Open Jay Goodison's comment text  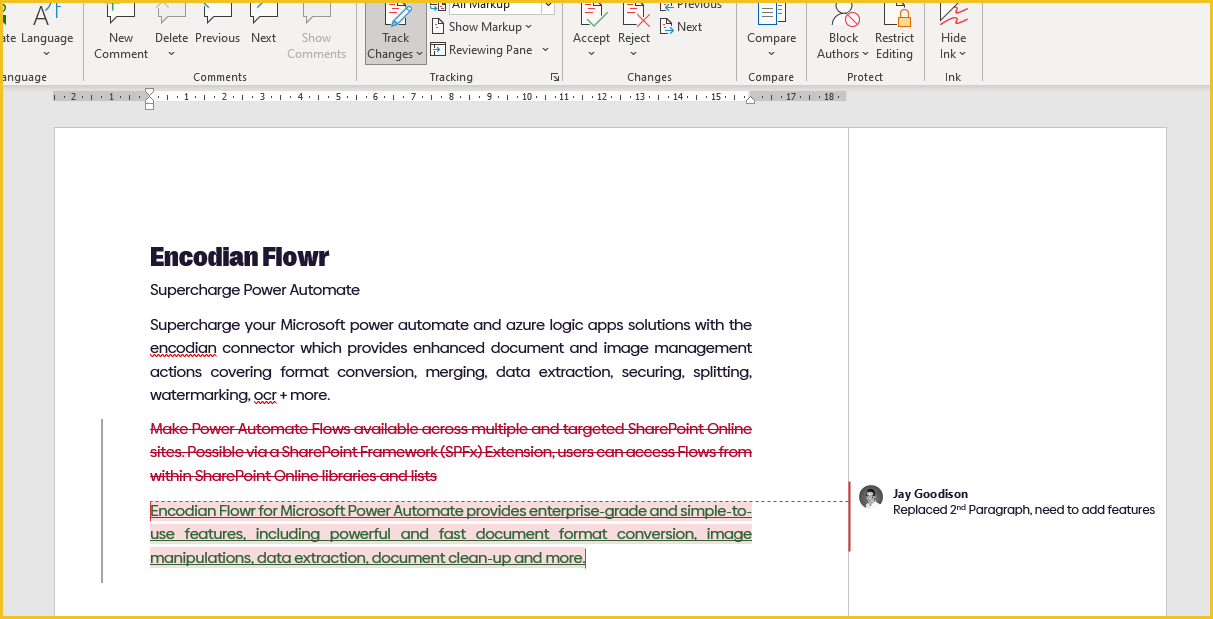tap(1024, 510)
